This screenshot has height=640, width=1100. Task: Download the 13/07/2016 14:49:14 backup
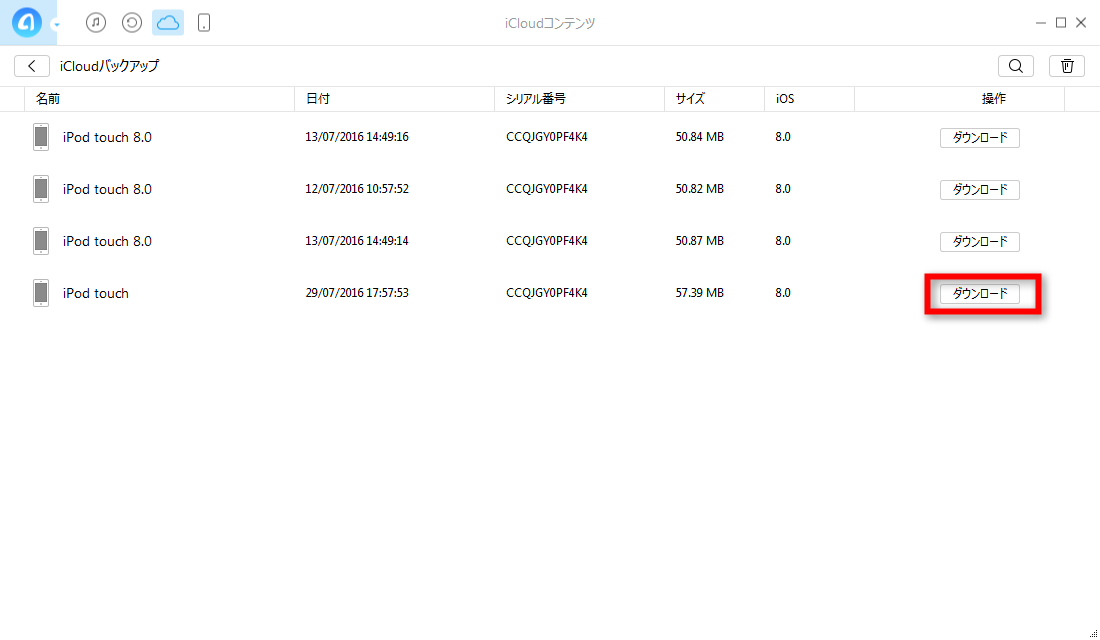[x=980, y=241]
